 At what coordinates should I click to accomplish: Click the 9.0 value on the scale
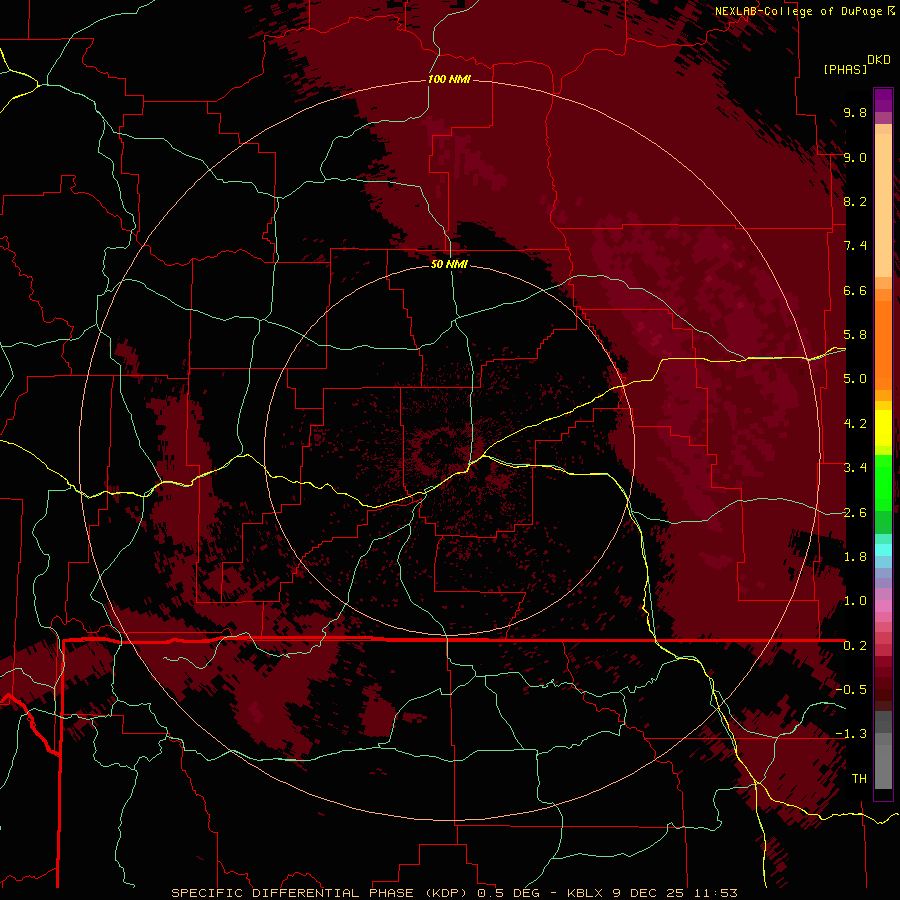[855, 157]
